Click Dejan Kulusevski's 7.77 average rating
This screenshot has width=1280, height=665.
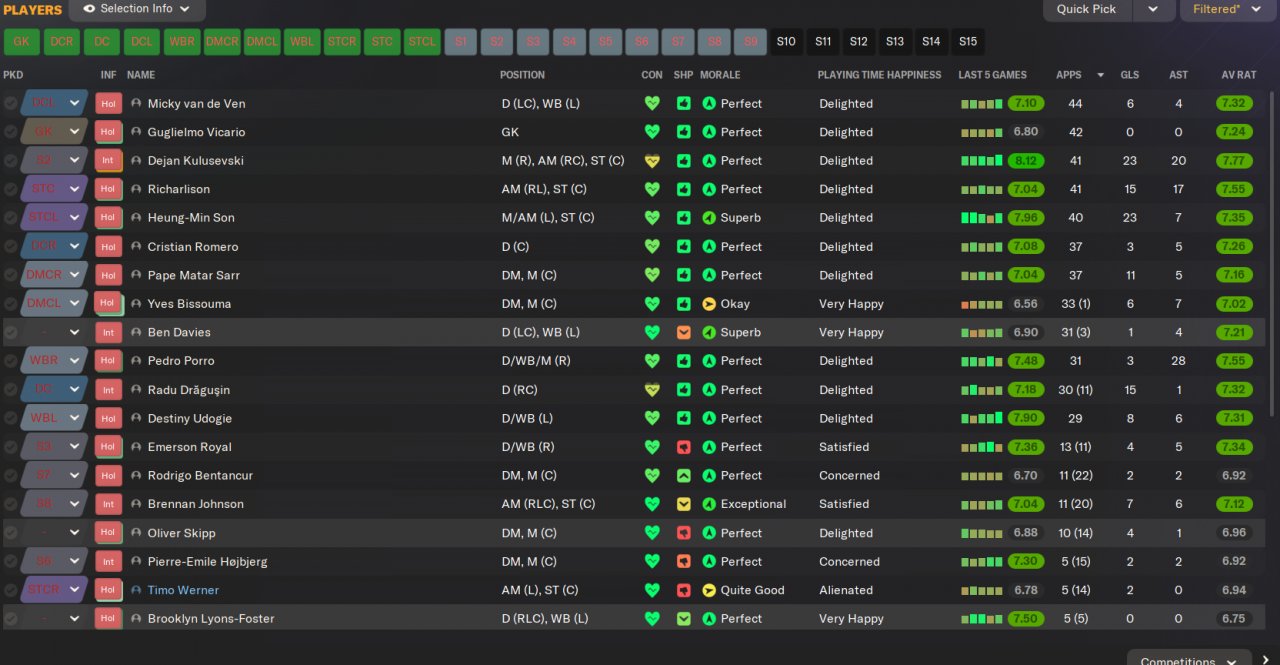point(1234,160)
